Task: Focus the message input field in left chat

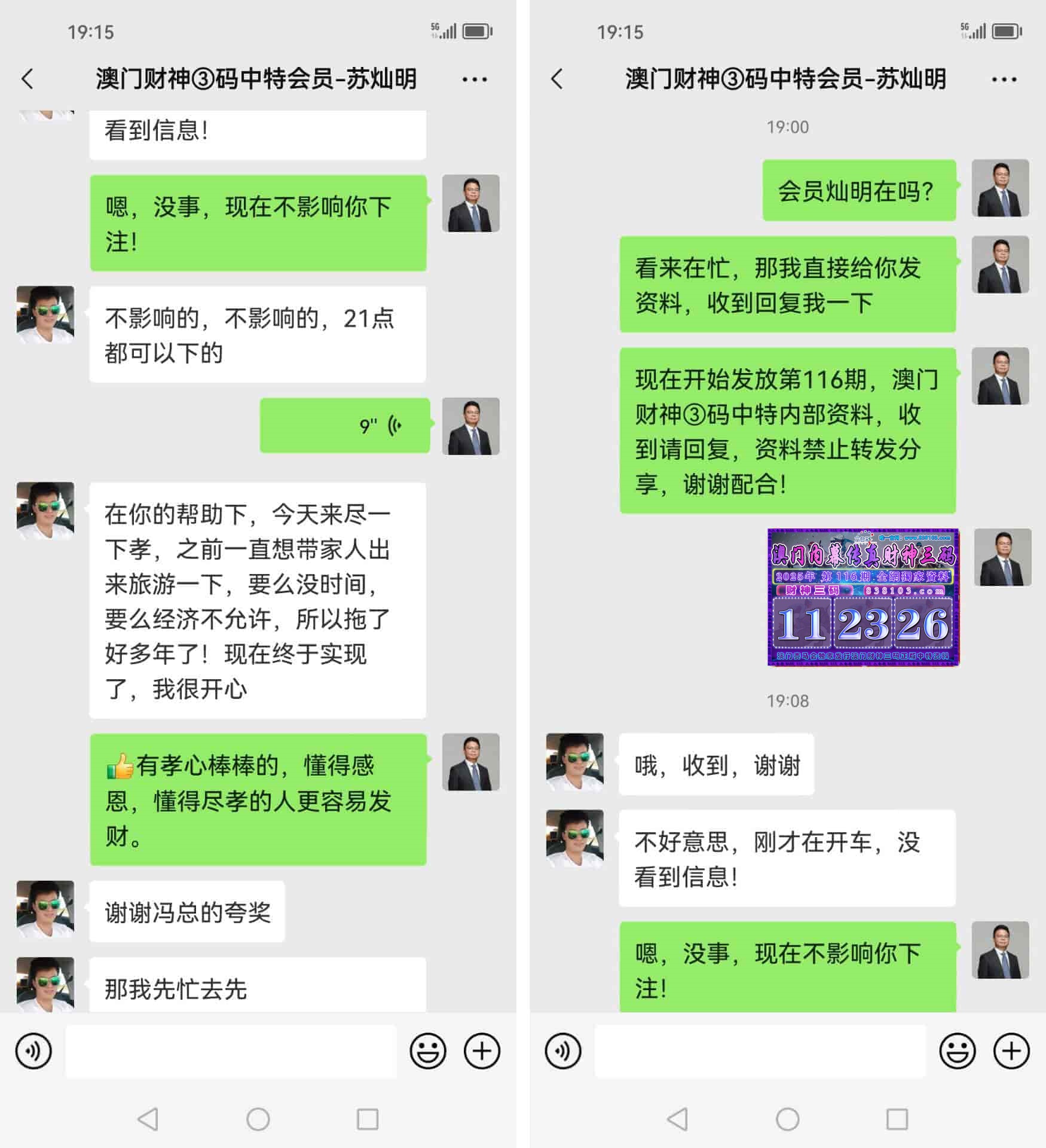Action: (x=231, y=1051)
